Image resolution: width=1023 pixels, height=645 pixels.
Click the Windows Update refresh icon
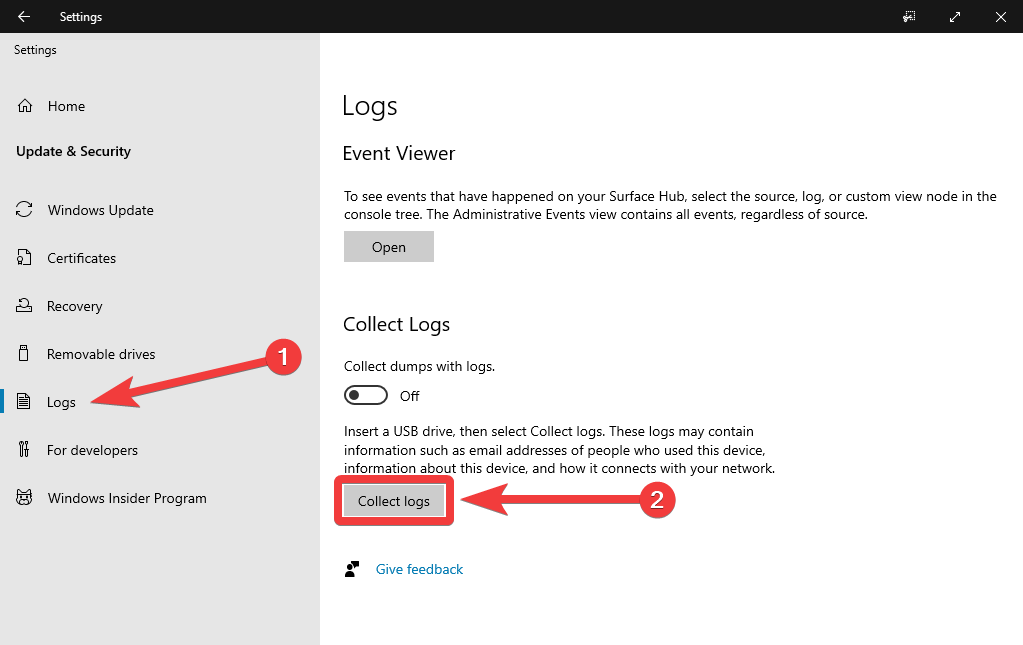24,209
